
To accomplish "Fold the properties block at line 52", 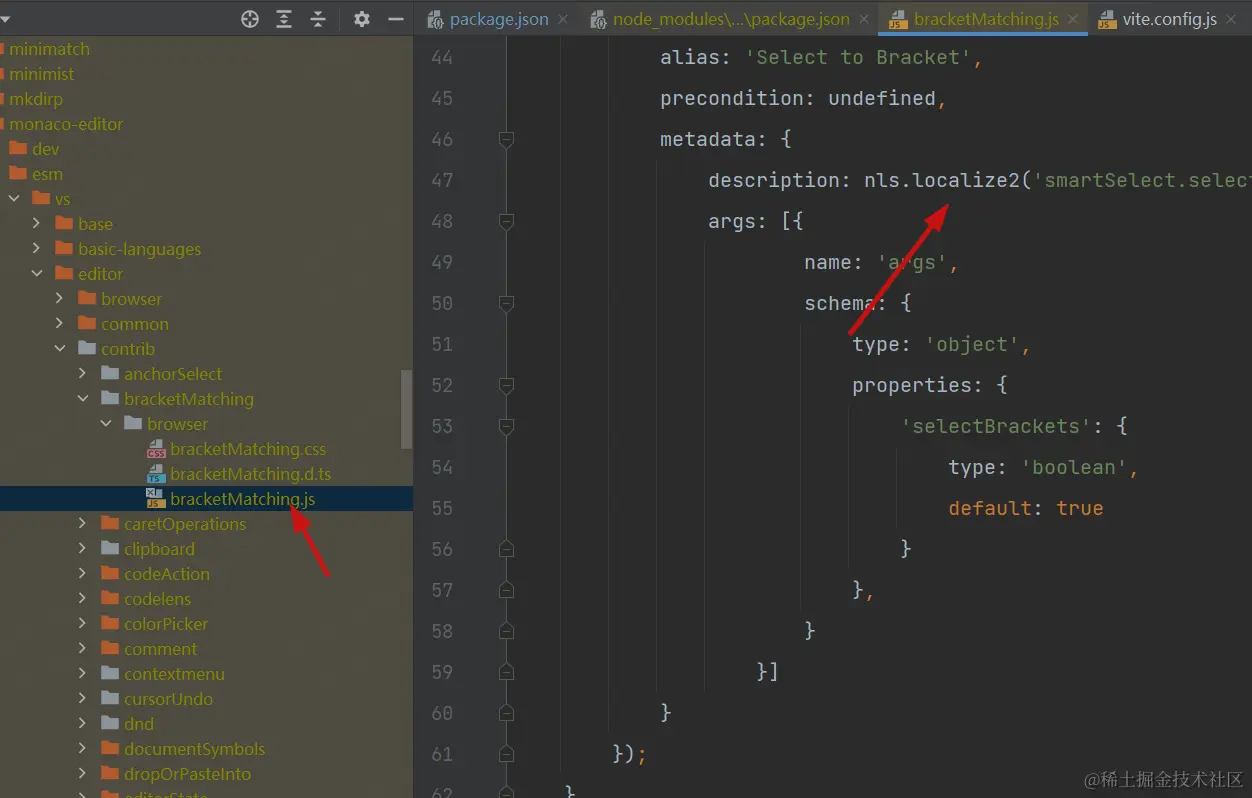I will point(506,385).
